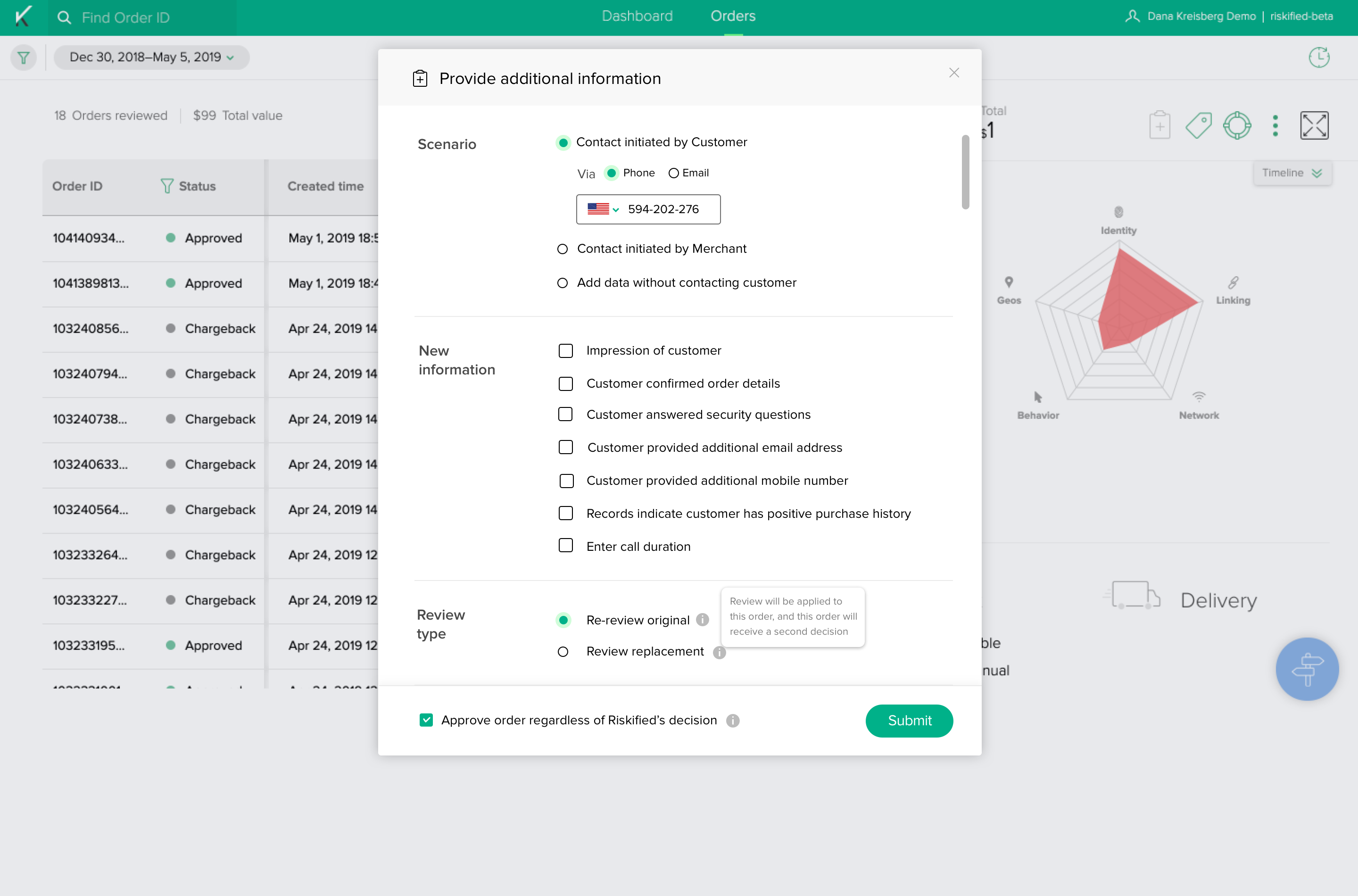Click the dialog title clipboard icon
Viewport: 1358px width, 896px height.
click(420, 78)
